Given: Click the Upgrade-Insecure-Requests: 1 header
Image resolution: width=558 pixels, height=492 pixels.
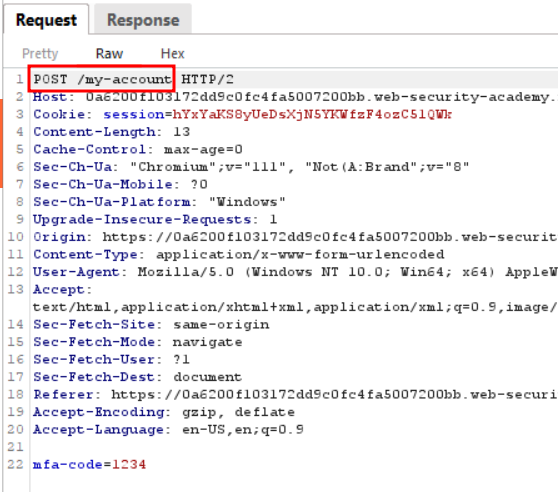Looking at the screenshot, I should (x=155, y=219).
